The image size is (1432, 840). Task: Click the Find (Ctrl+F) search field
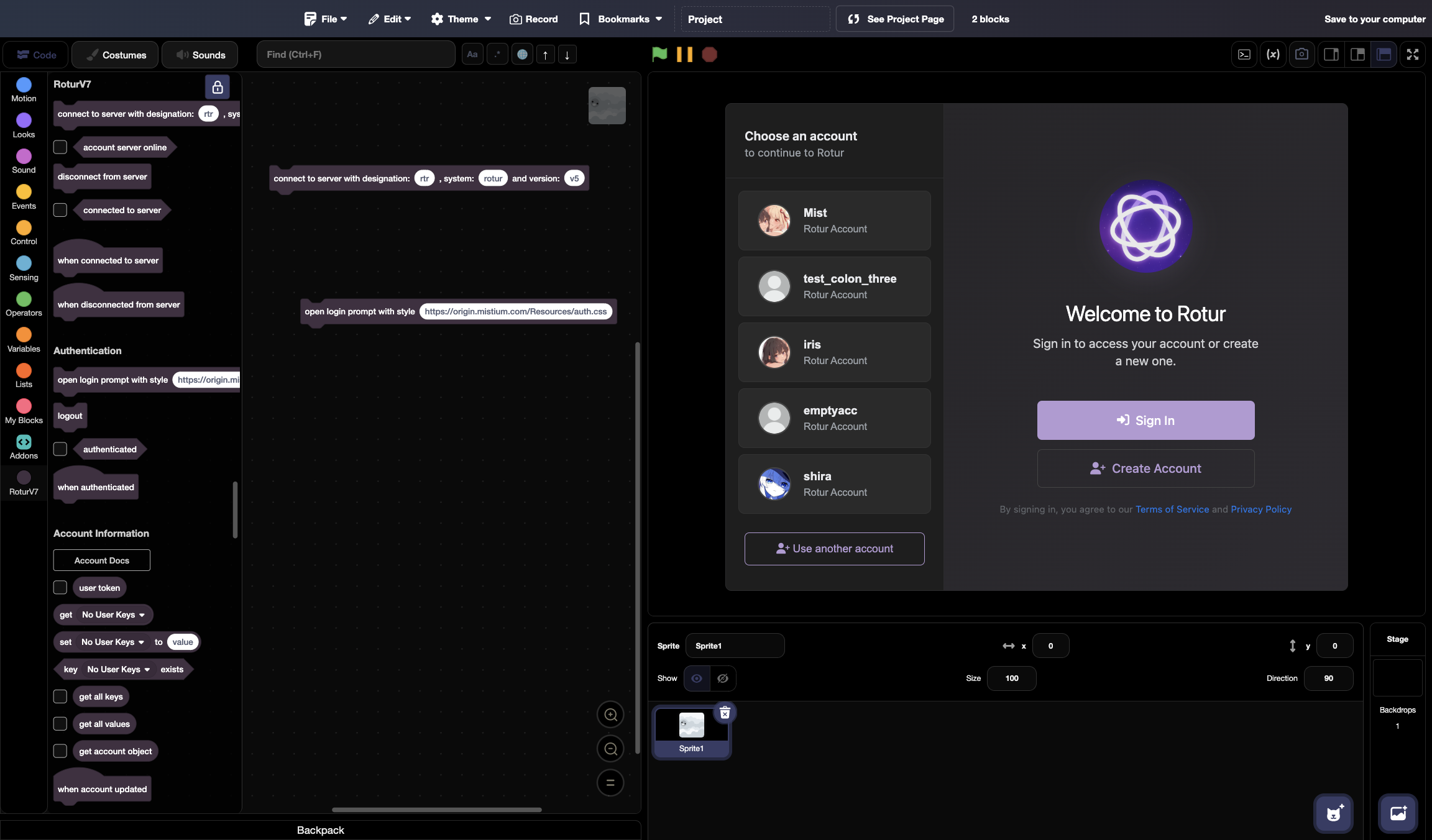tap(356, 55)
